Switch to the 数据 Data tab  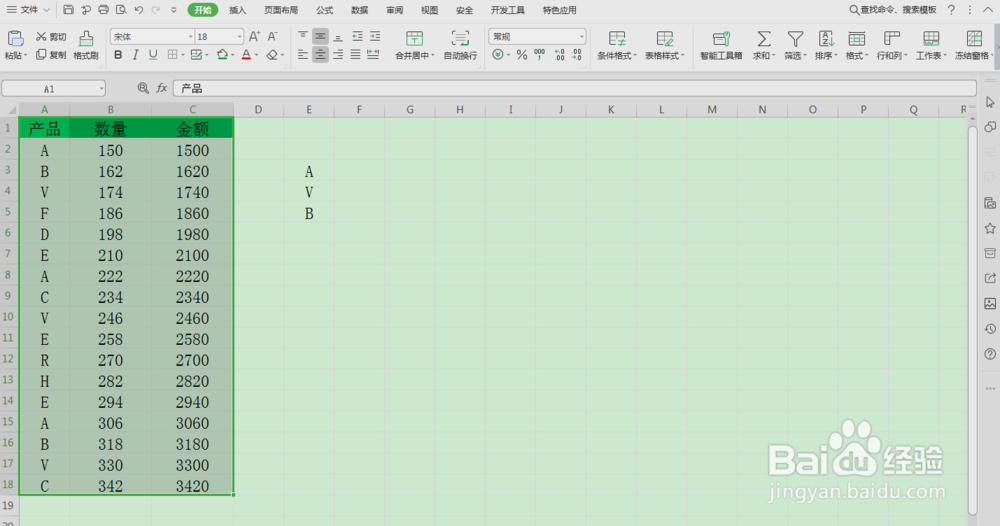360,10
